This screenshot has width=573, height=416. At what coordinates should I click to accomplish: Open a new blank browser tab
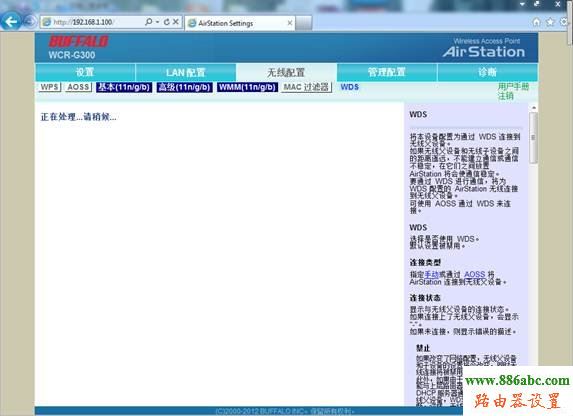(x=304, y=23)
